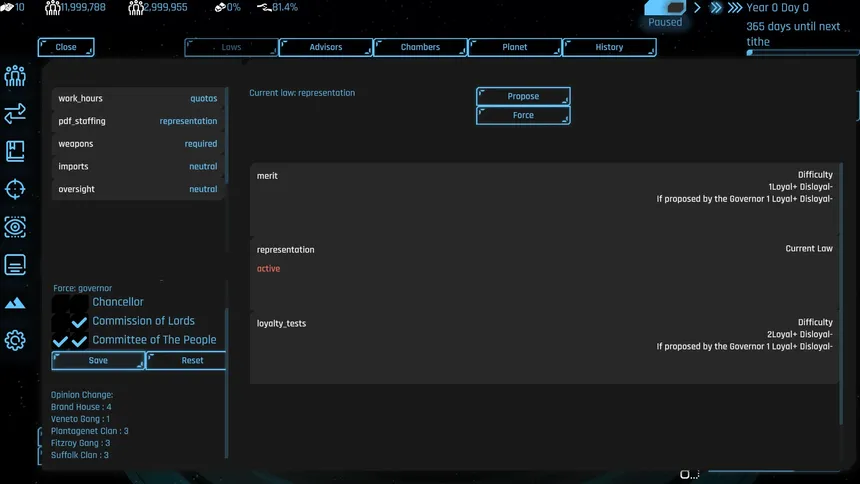
Task: Click the 'Force: governor' label
Action: coord(82,288)
